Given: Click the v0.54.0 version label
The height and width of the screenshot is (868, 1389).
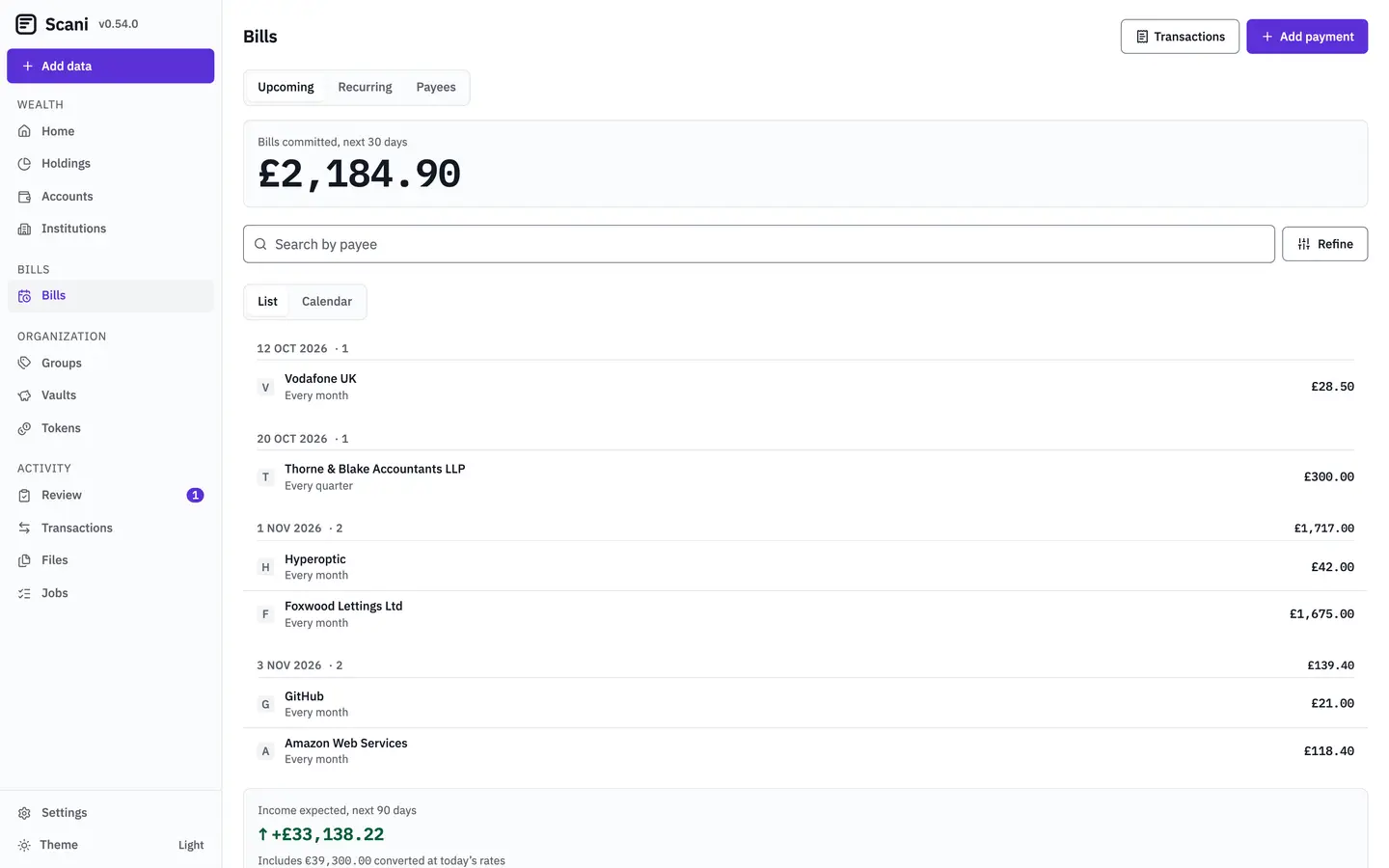Looking at the screenshot, I should [x=119, y=24].
